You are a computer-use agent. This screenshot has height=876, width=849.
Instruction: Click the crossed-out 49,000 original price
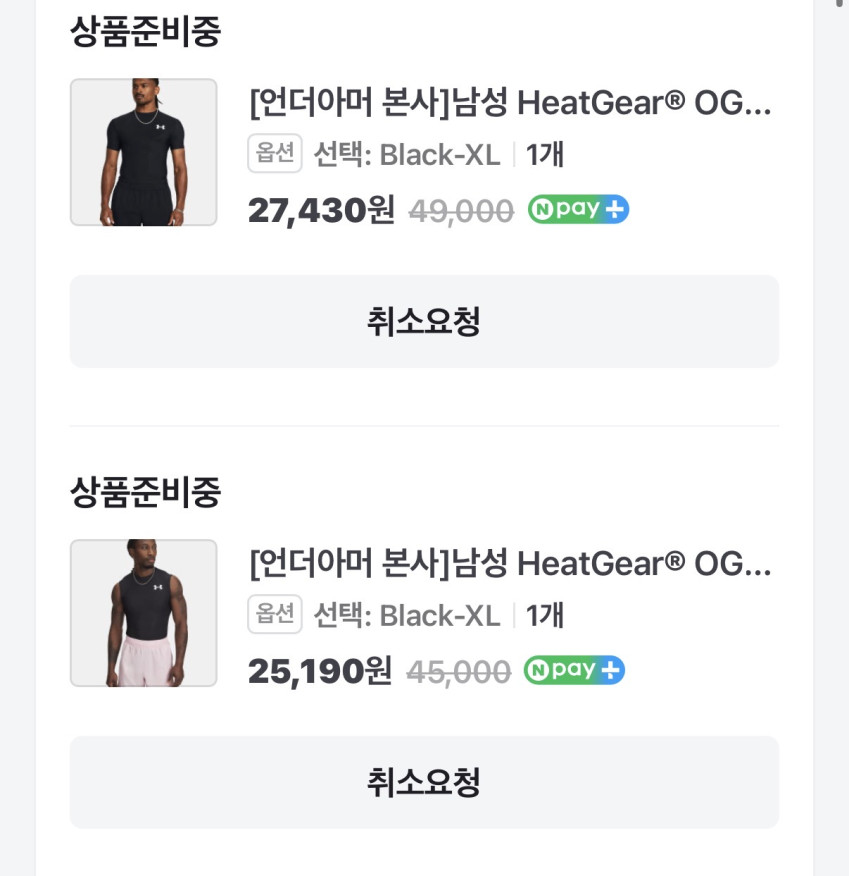(x=461, y=211)
